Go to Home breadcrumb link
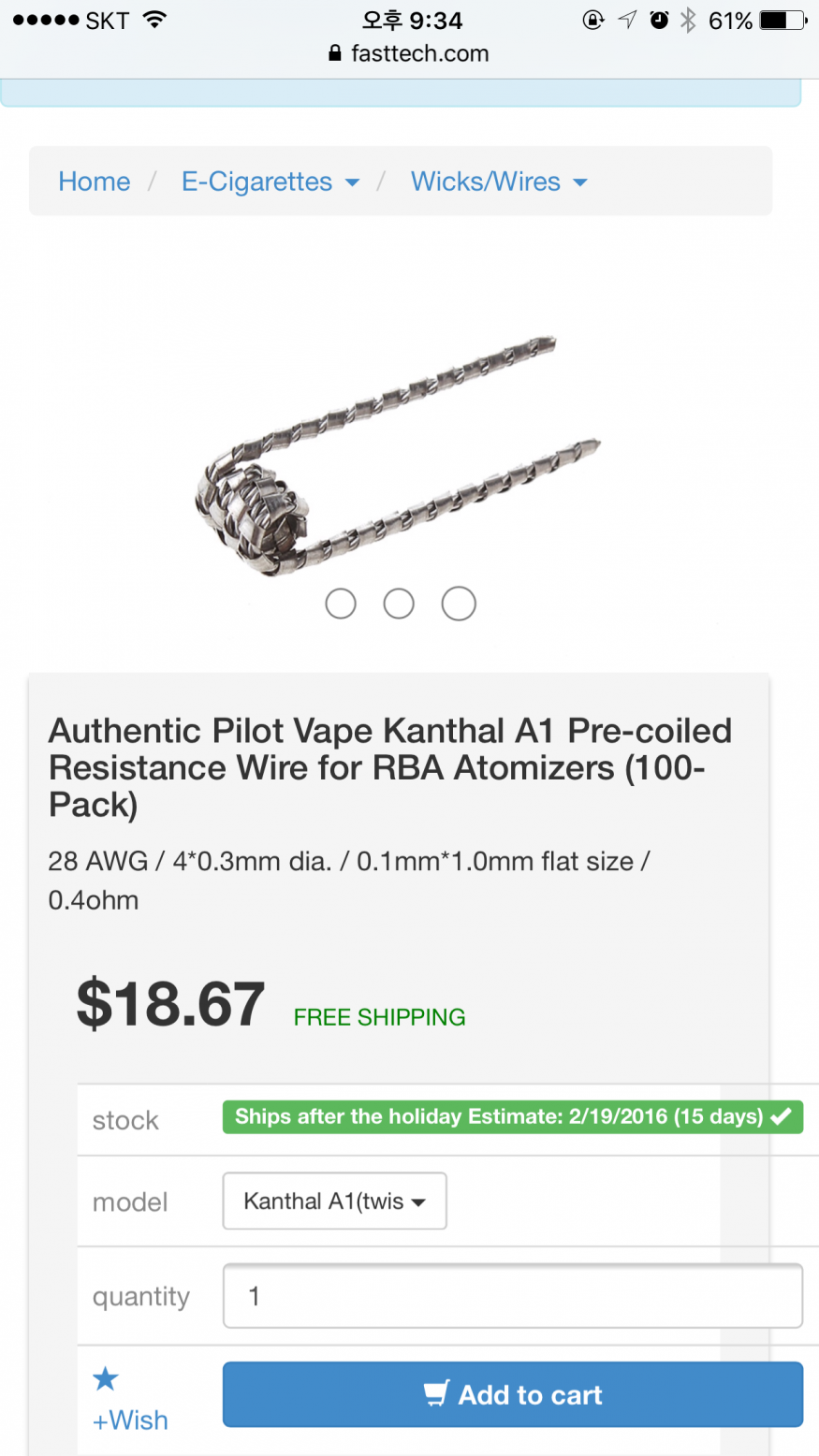 pyautogui.click(x=95, y=182)
